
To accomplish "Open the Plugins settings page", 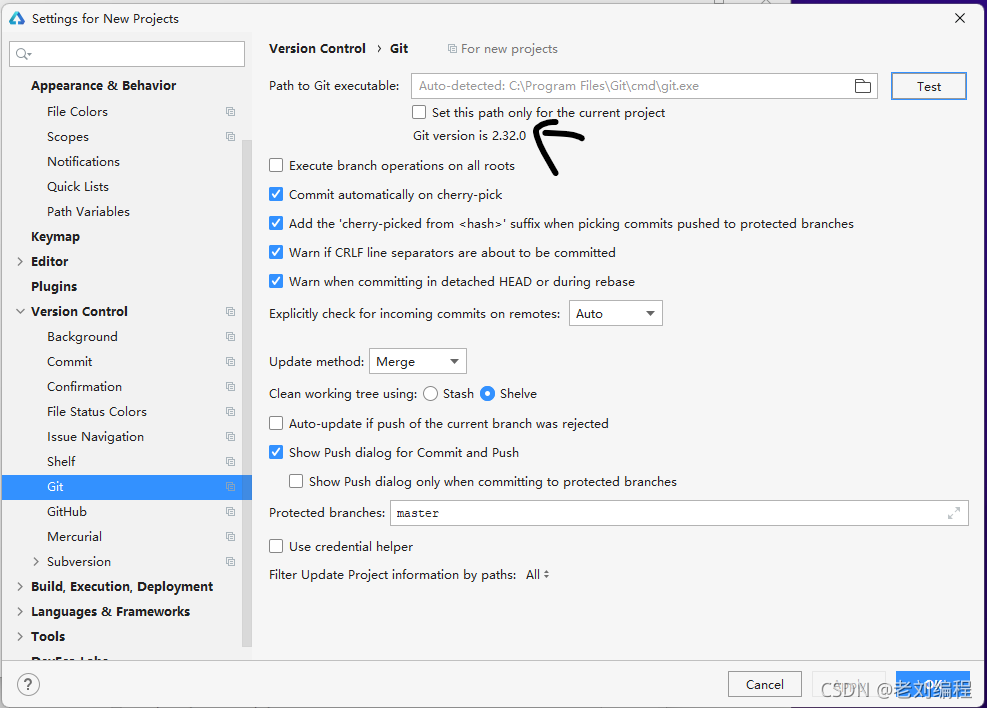I will [54, 286].
